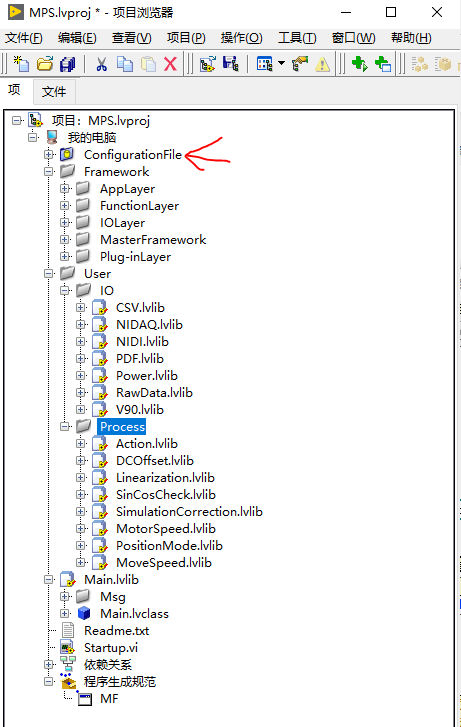Collapse the User folder
The height and width of the screenshot is (727, 461).
(x=49, y=274)
